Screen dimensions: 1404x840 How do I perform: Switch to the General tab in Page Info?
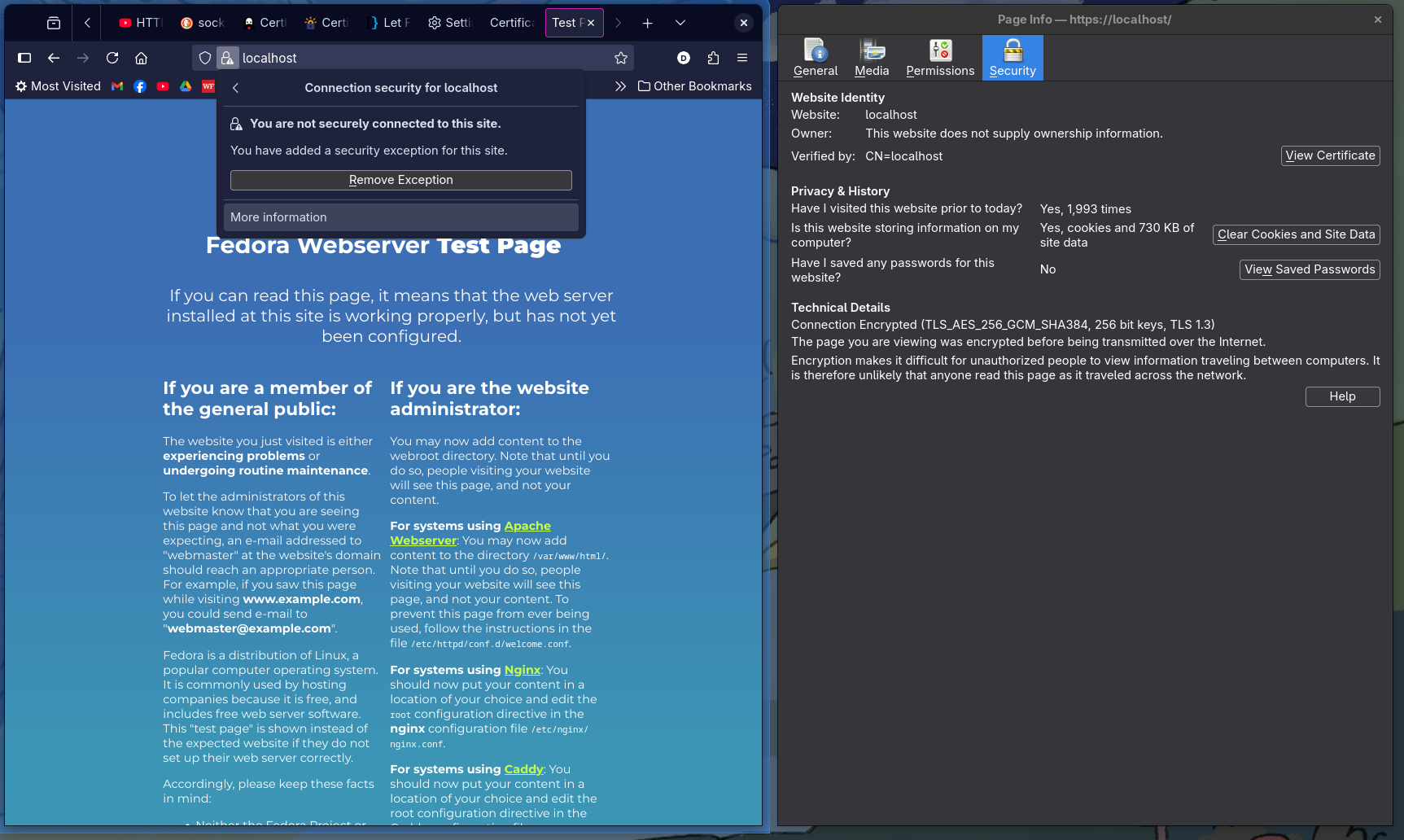[816, 58]
